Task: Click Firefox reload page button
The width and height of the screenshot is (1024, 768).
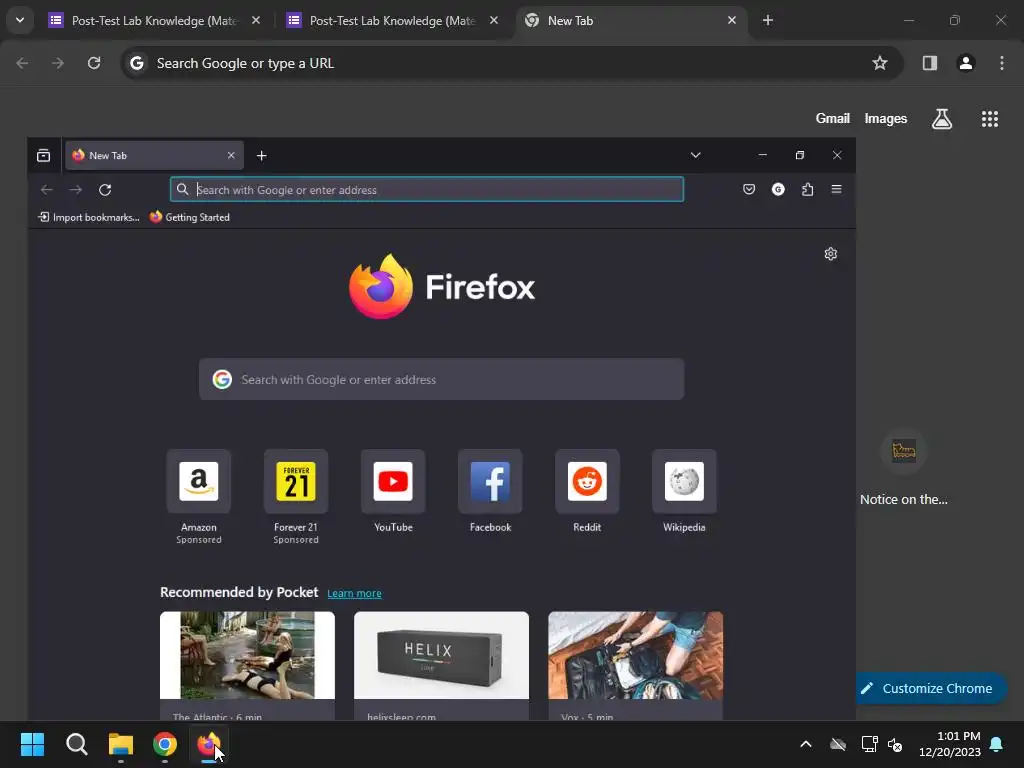Action: coord(104,189)
